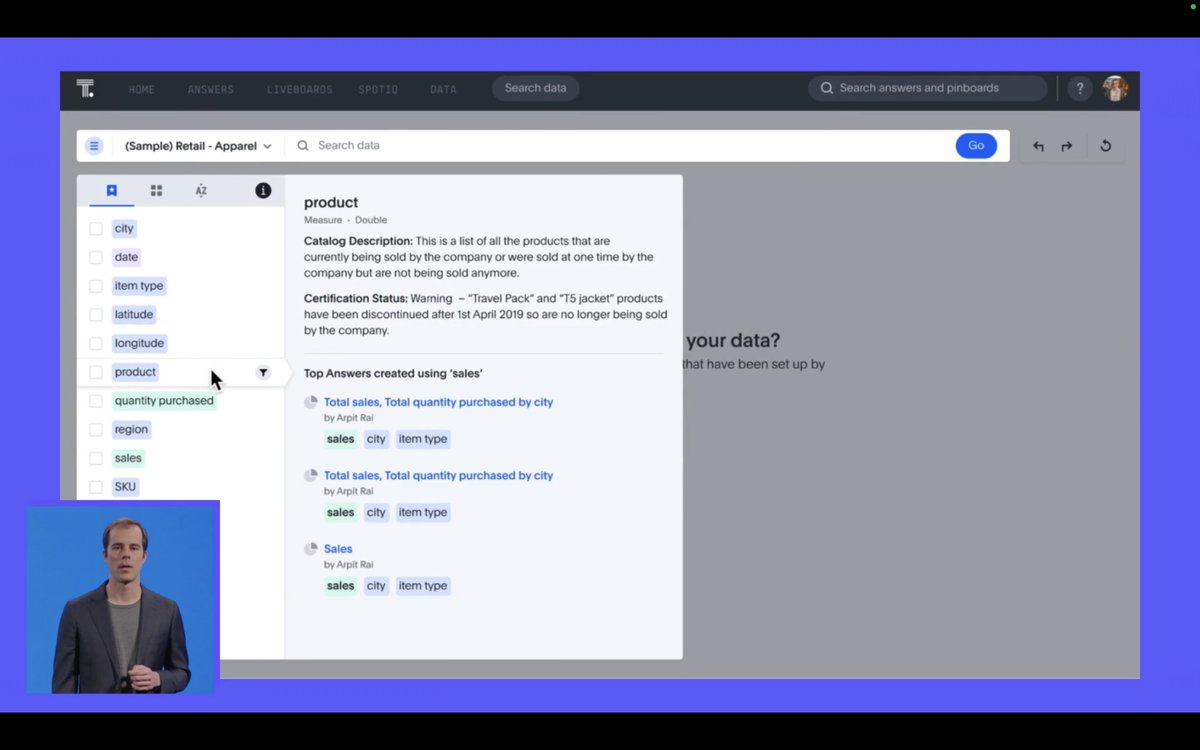Click the undo arrow above the search bar
Screen dimensions: 1200x750
1038,145
